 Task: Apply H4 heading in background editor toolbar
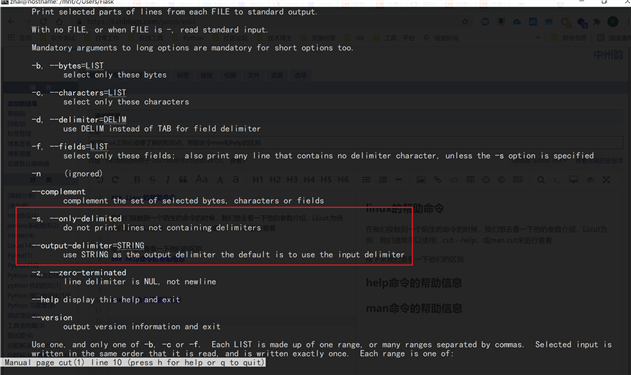point(309,179)
